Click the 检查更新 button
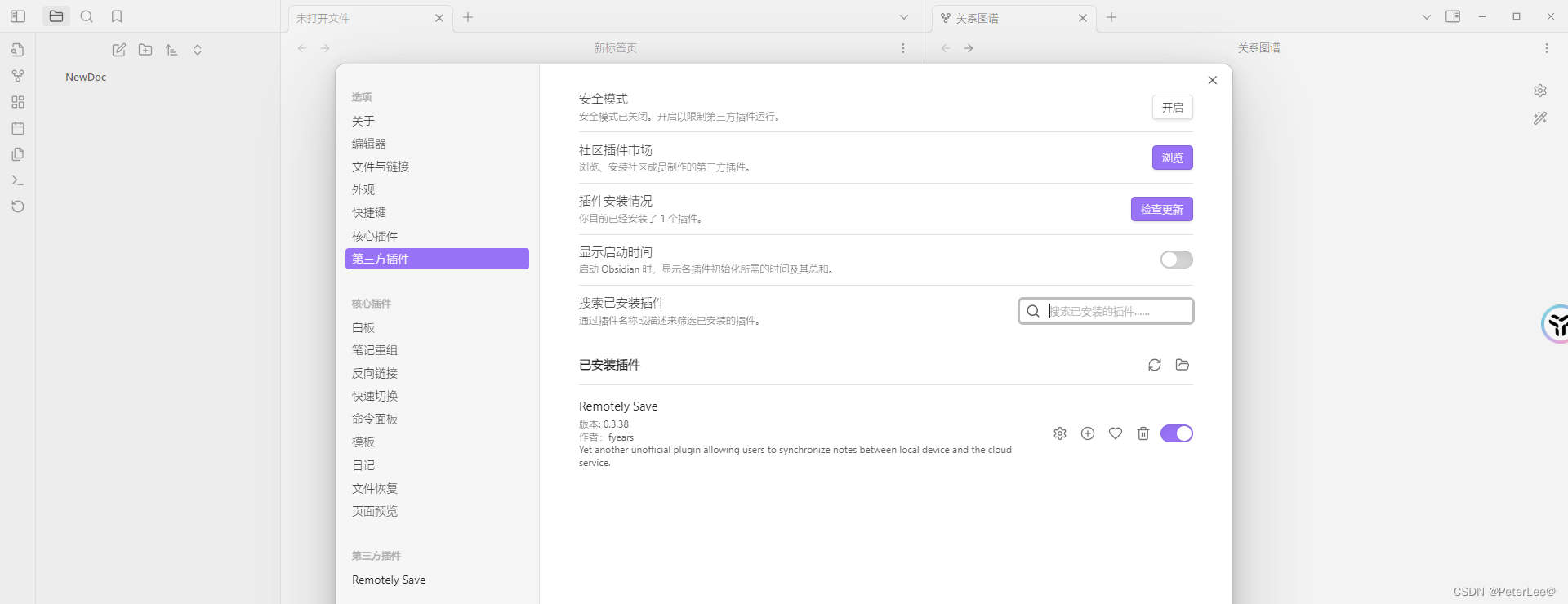 click(1162, 209)
